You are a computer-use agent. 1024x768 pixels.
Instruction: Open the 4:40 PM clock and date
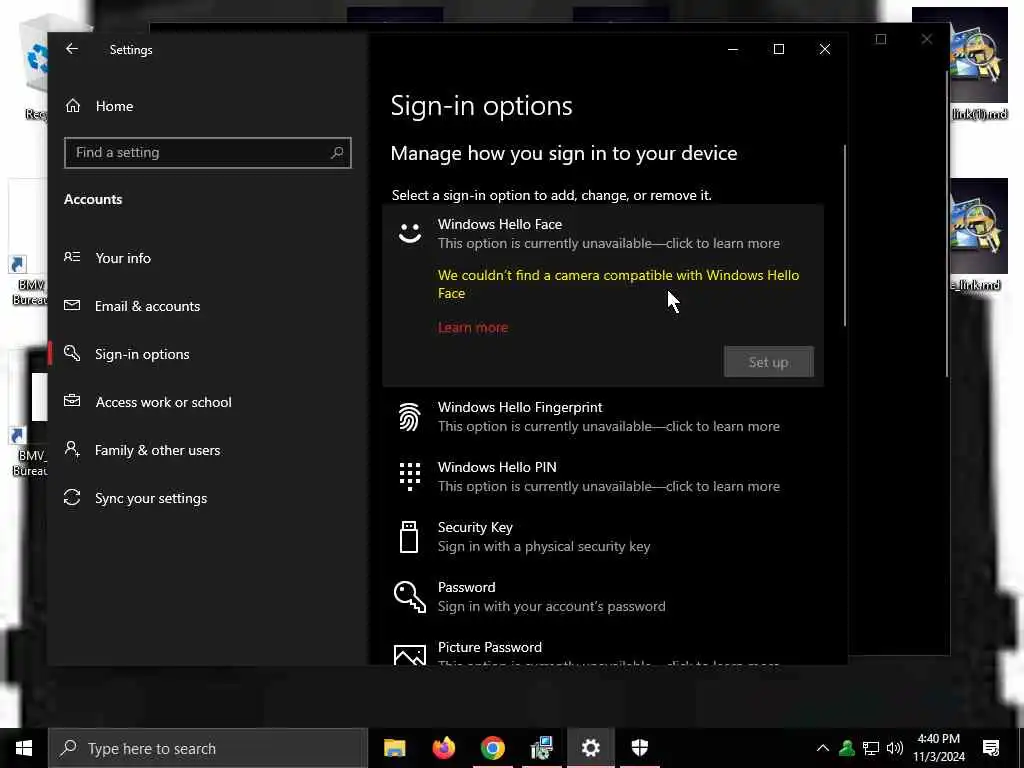click(938, 748)
